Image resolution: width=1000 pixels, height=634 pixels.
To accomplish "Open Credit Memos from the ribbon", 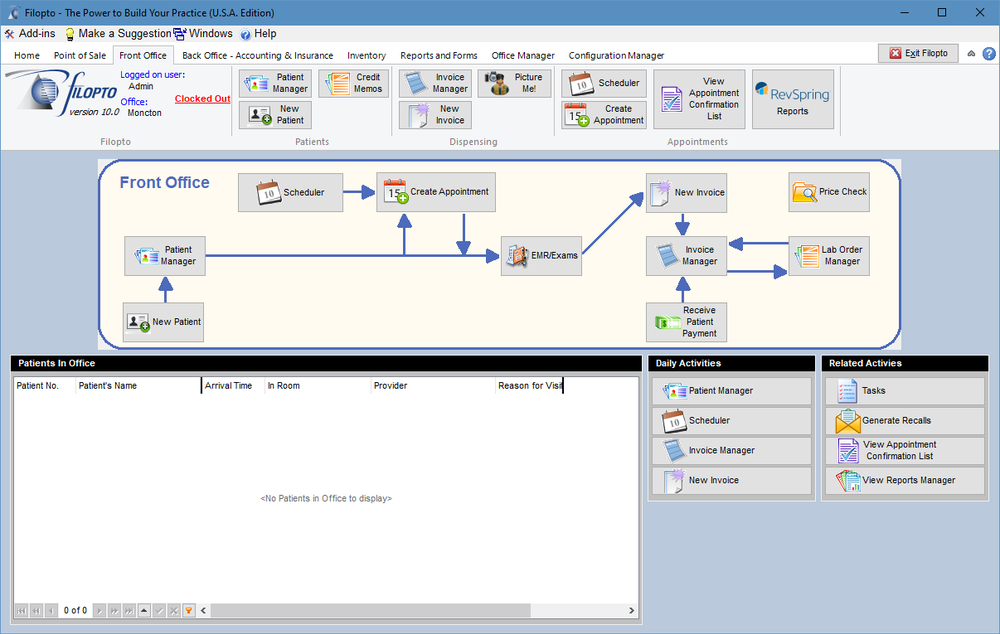I will [354, 84].
